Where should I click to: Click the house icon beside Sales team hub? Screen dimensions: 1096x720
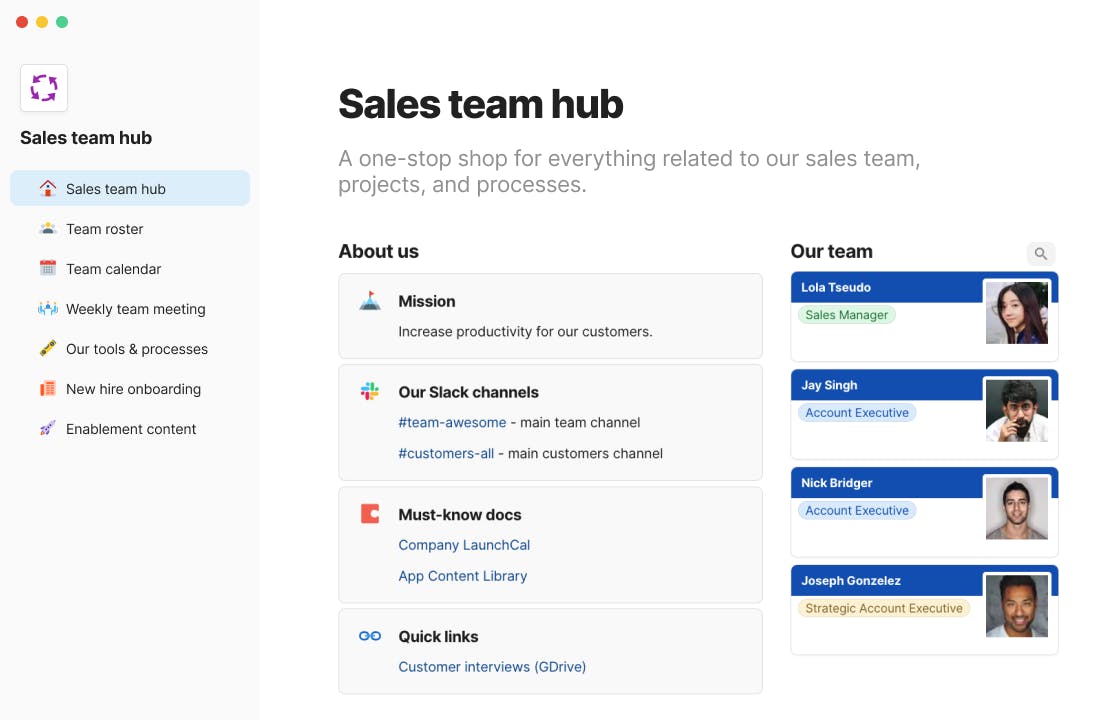point(47,188)
